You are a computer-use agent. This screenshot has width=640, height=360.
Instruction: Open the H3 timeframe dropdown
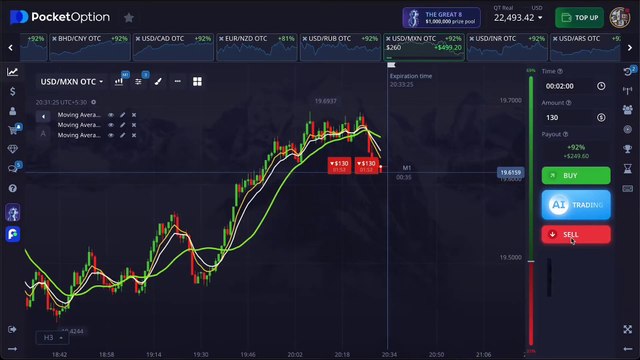[x=53, y=338]
